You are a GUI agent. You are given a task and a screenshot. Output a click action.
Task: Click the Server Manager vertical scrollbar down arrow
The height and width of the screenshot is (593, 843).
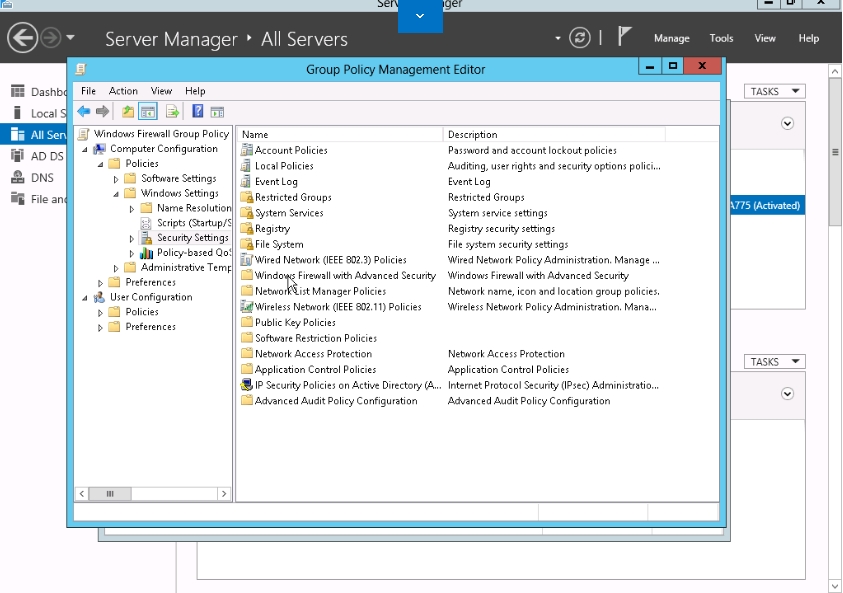[x=835, y=586]
